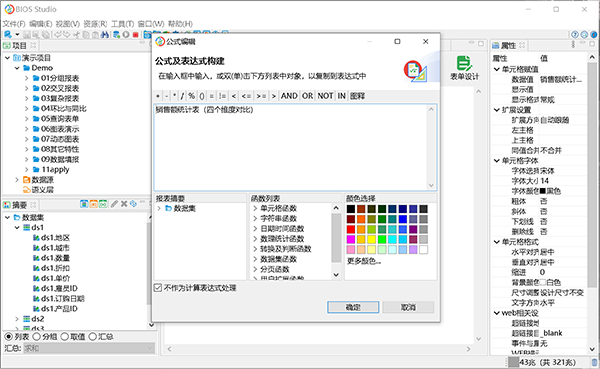Click the 数据值 property value cell
600x369 pixels.
pos(562,79)
